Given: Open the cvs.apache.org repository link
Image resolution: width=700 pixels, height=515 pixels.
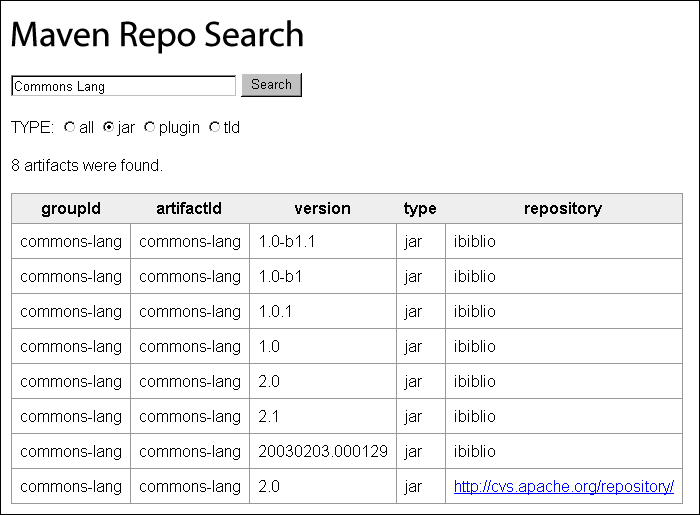Looking at the screenshot, I should (x=564, y=486).
